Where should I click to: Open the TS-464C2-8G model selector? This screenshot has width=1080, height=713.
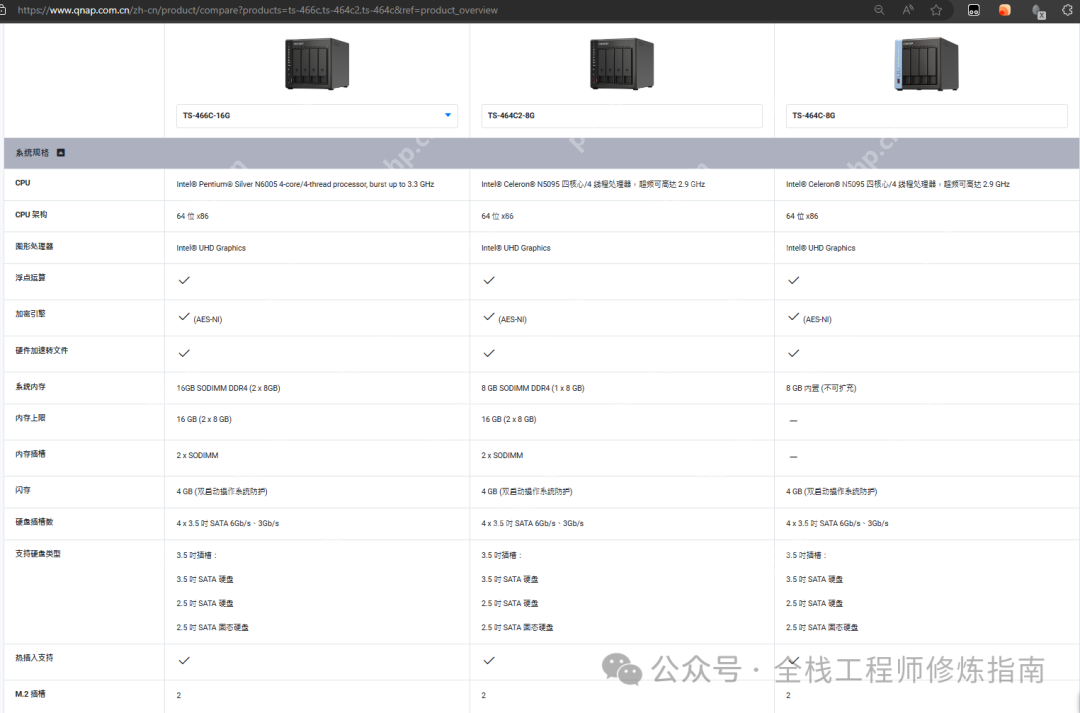621,116
